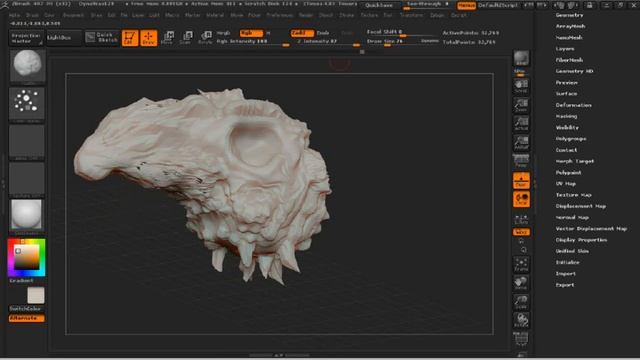Adjust the Draw Size slider

pos(402,42)
